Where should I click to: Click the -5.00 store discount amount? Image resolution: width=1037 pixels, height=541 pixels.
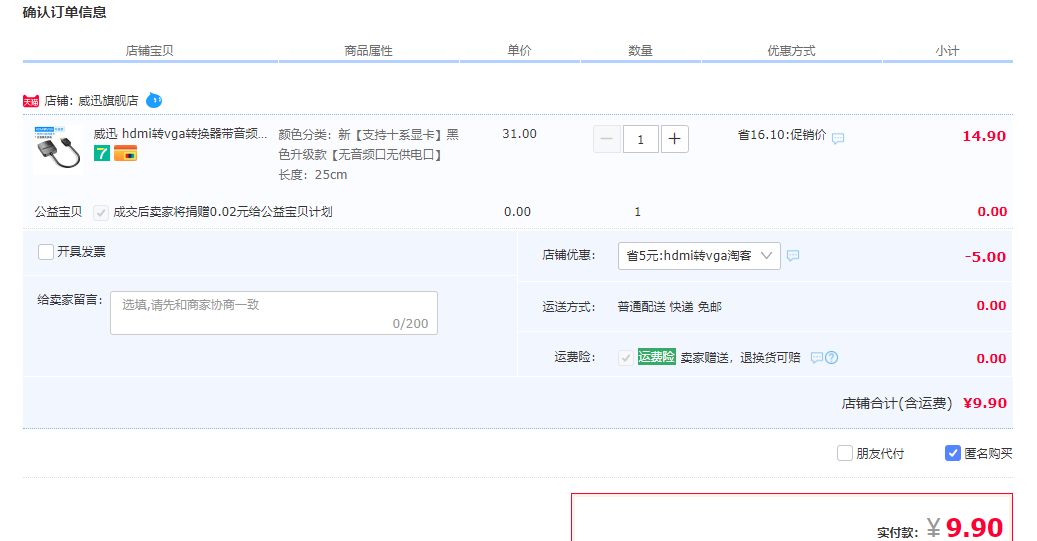[985, 257]
